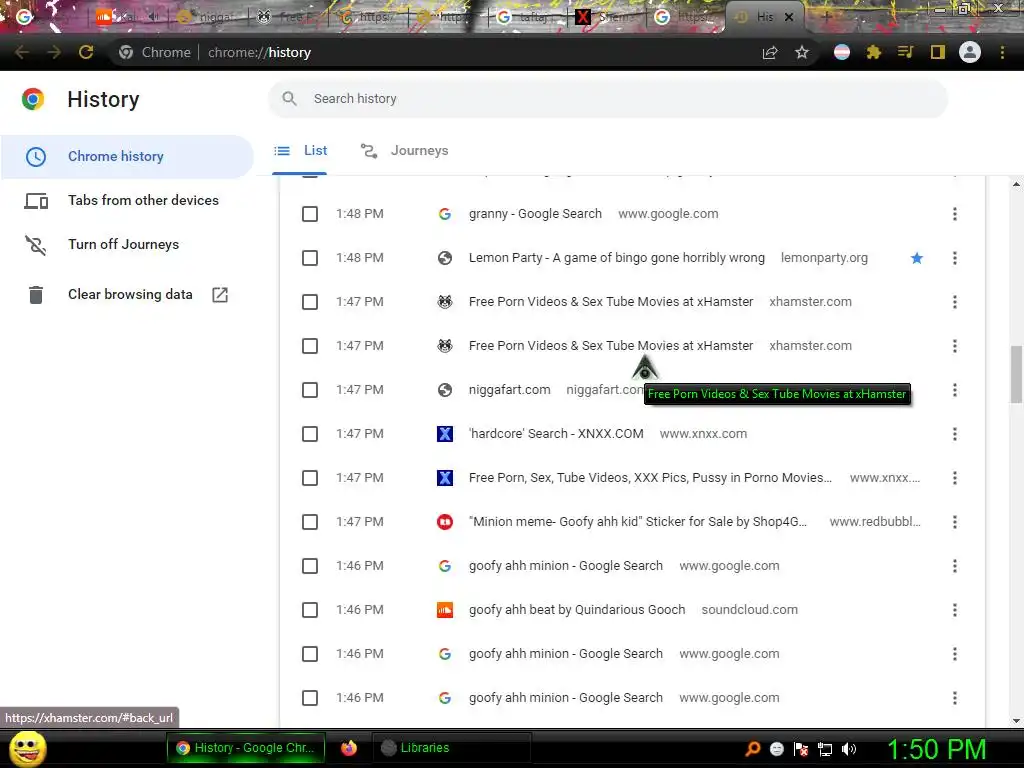The image size is (1024, 768).
Task: Check the box for granny - Google Search
Action: (310, 214)
